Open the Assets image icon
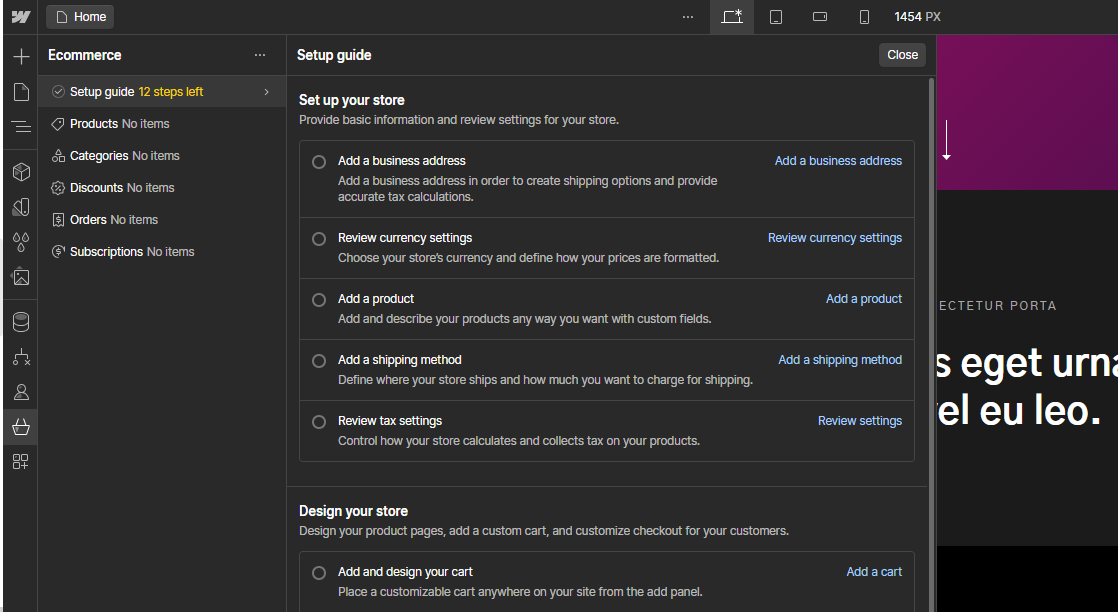The height and width of the screenshot is (612, 1118). [20, 277]
